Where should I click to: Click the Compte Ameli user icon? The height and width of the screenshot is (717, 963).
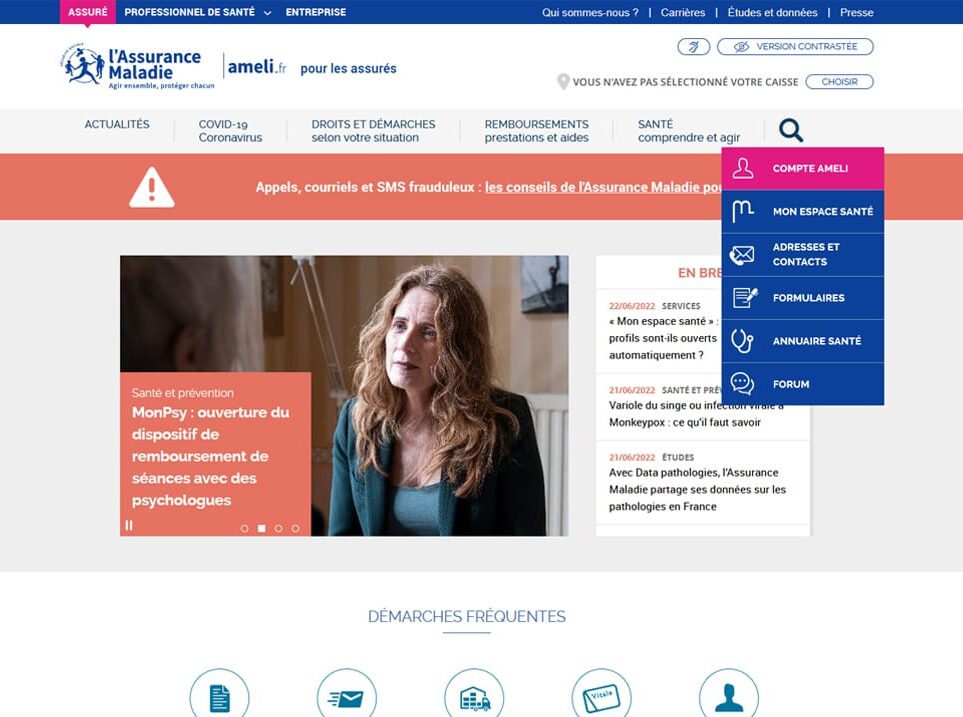(x=743, y=168)
